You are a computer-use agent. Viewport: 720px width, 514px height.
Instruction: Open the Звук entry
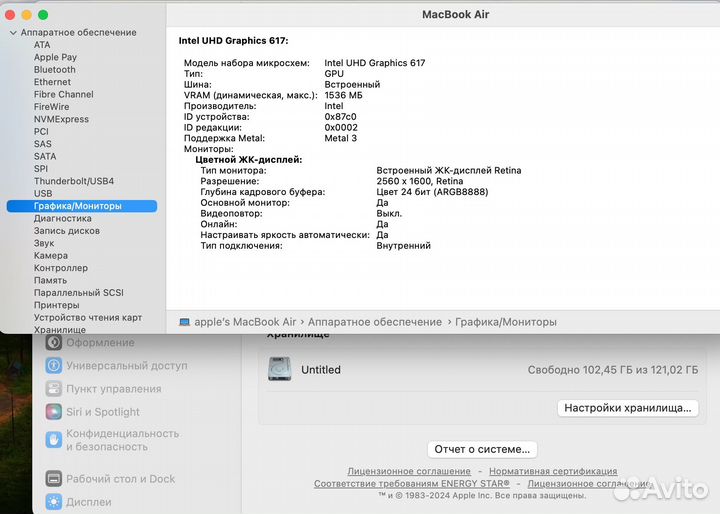coord(44,243)
